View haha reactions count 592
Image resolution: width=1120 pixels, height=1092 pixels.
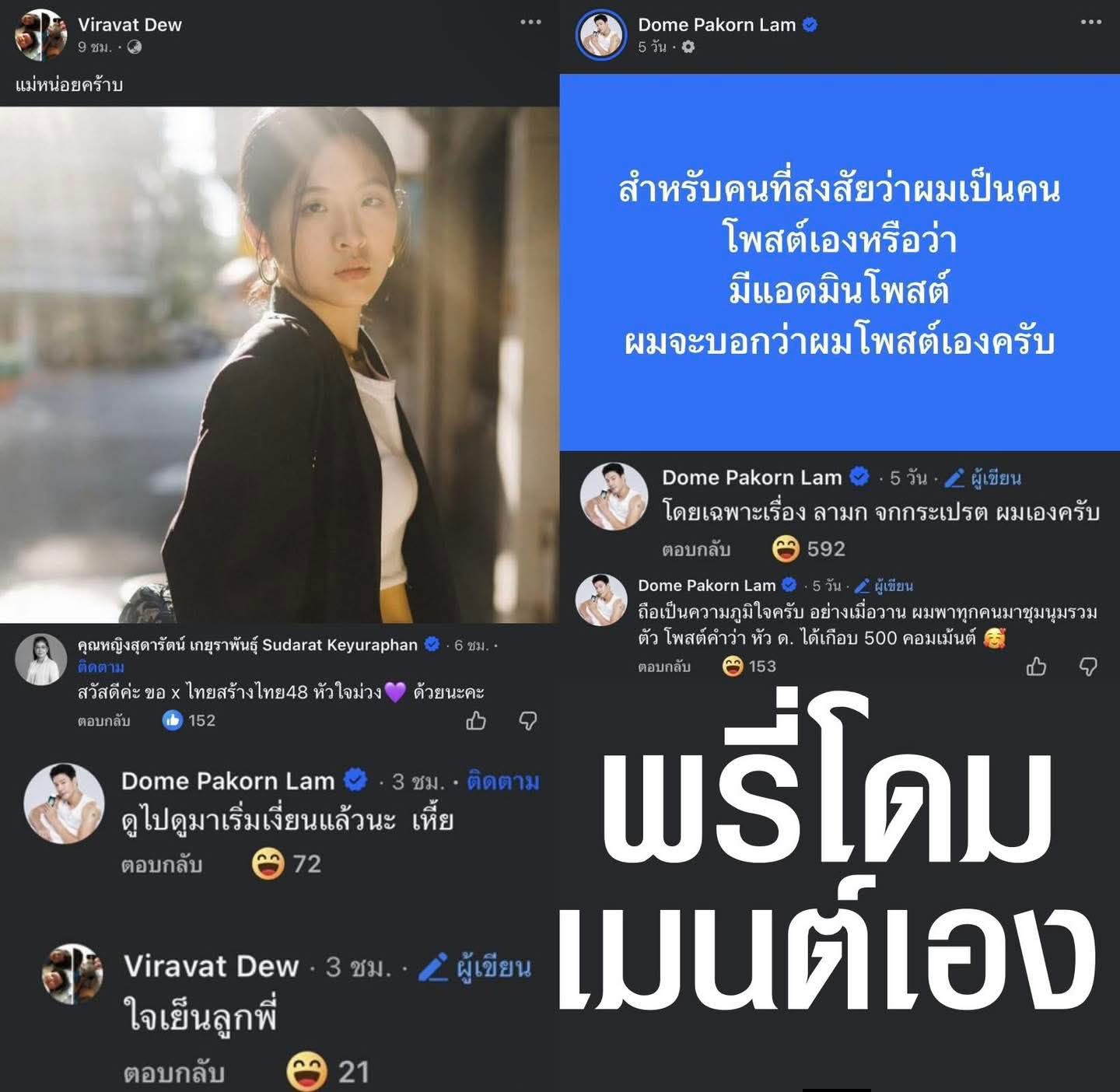808,549
